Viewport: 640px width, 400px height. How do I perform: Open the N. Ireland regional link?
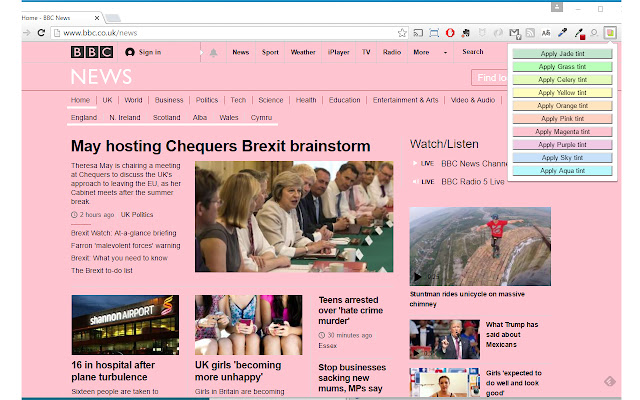tap(125, 118)
